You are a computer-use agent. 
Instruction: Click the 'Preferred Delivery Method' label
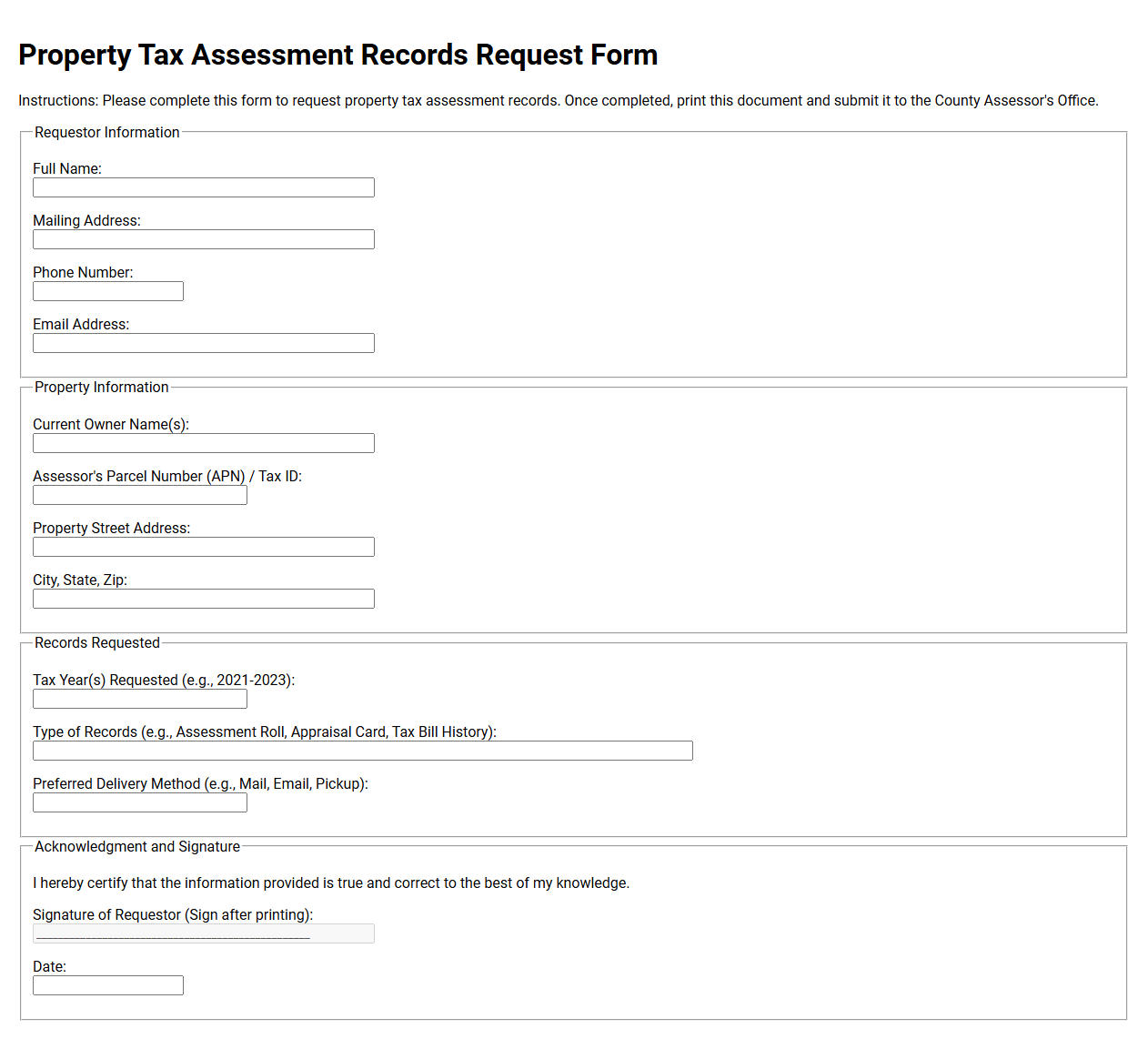pos(200,783)
